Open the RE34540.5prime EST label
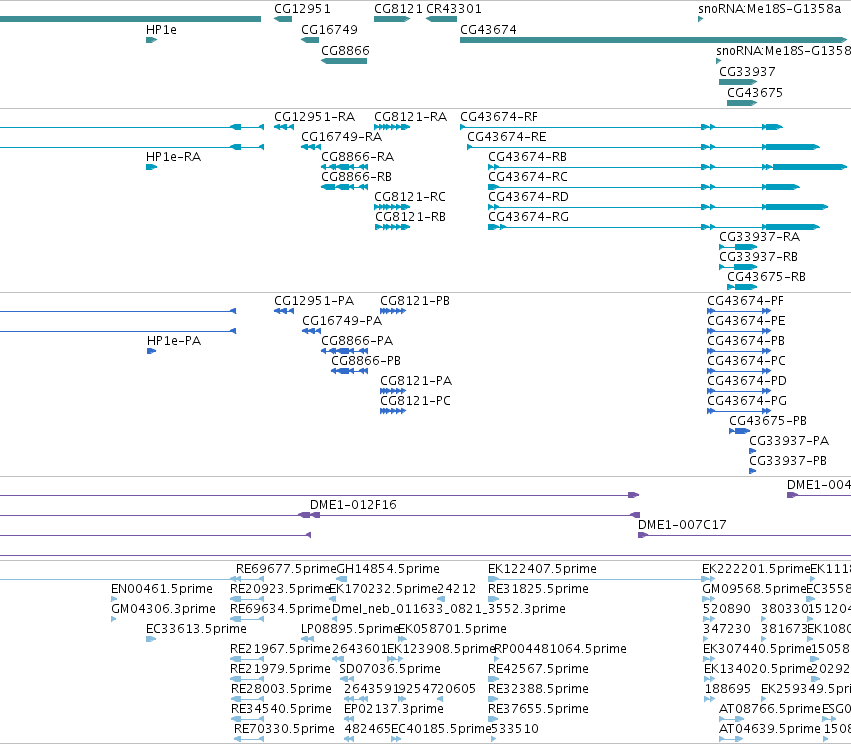The width and height of the screenshot is (851, 744). point(281,709)
